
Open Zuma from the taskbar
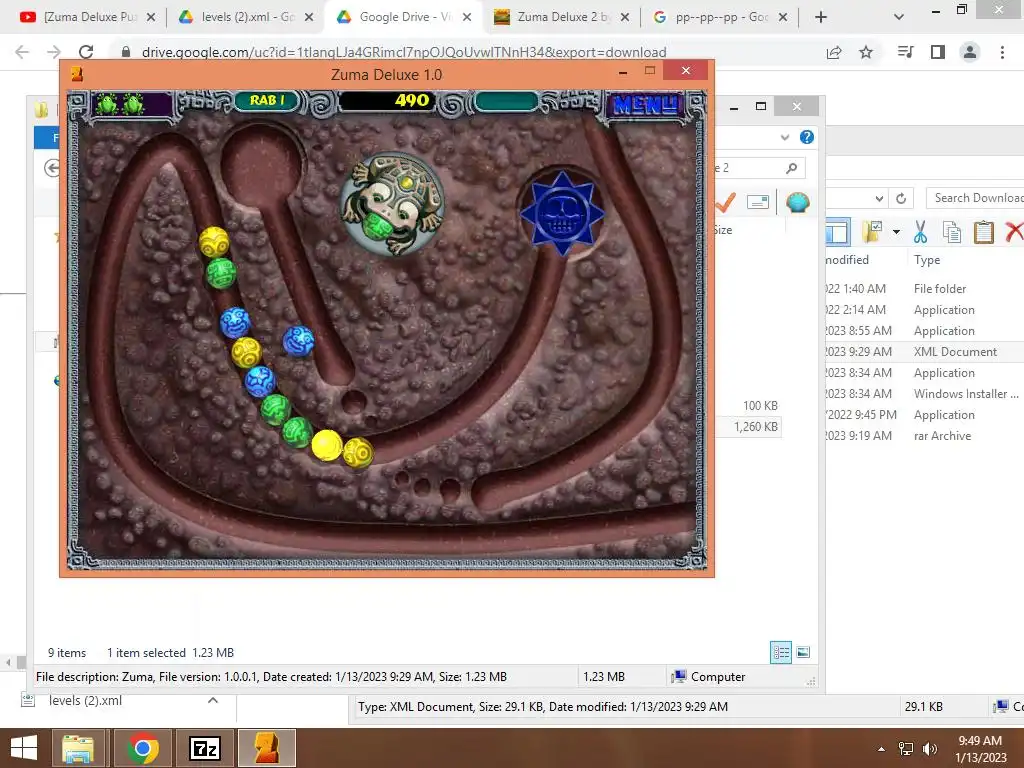pos(267,748)
